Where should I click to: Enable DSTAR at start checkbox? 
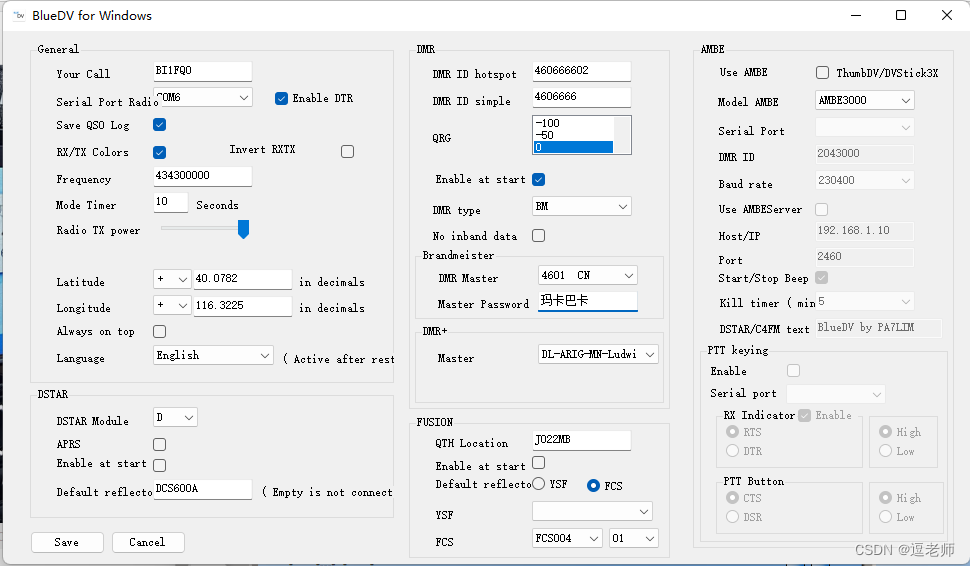click(x=160, y=465)
